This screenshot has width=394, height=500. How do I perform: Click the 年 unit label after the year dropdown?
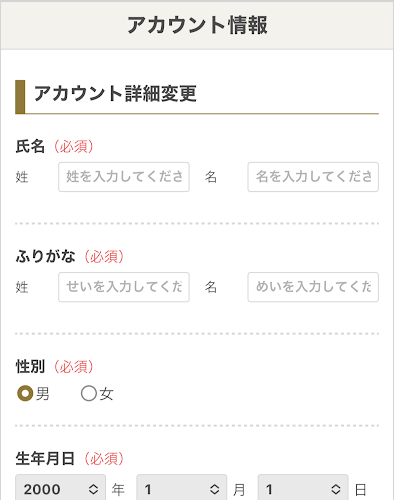point(118,490)
